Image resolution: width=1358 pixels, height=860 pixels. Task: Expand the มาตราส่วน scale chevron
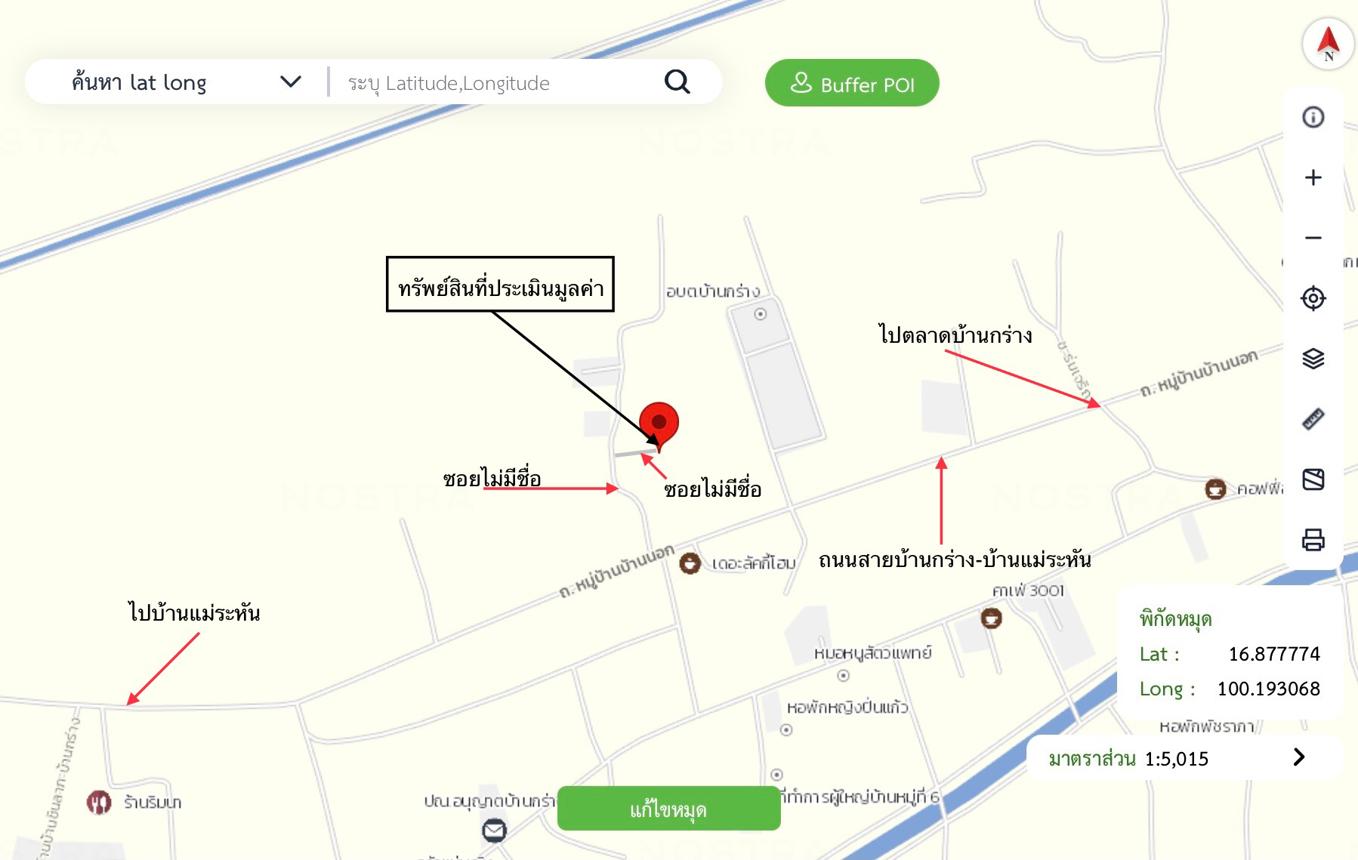1298,757
